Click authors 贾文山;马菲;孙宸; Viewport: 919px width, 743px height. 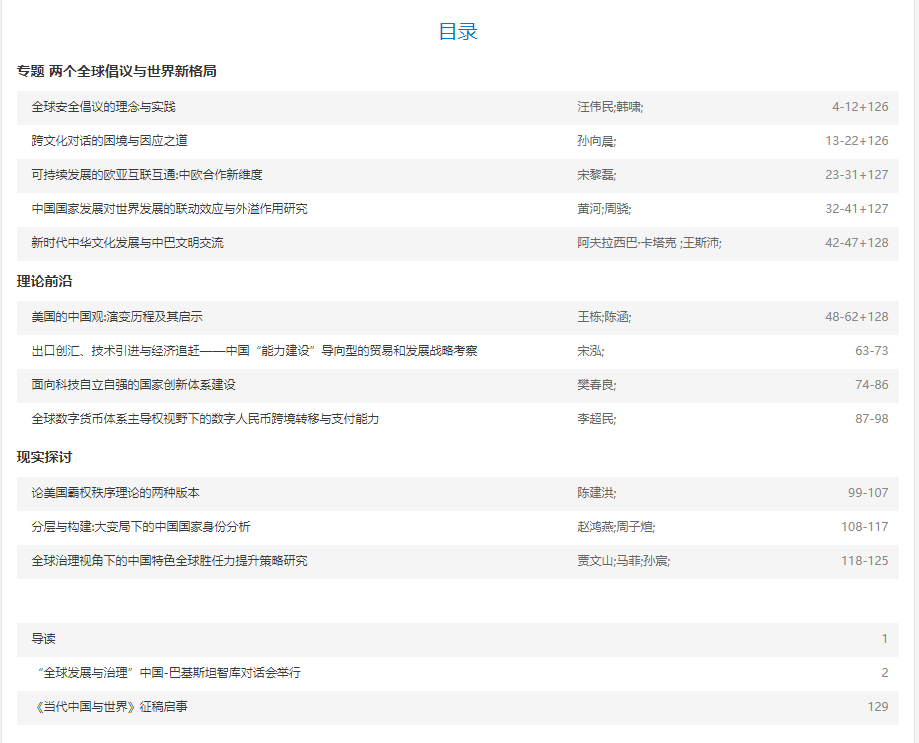(624, 561)
